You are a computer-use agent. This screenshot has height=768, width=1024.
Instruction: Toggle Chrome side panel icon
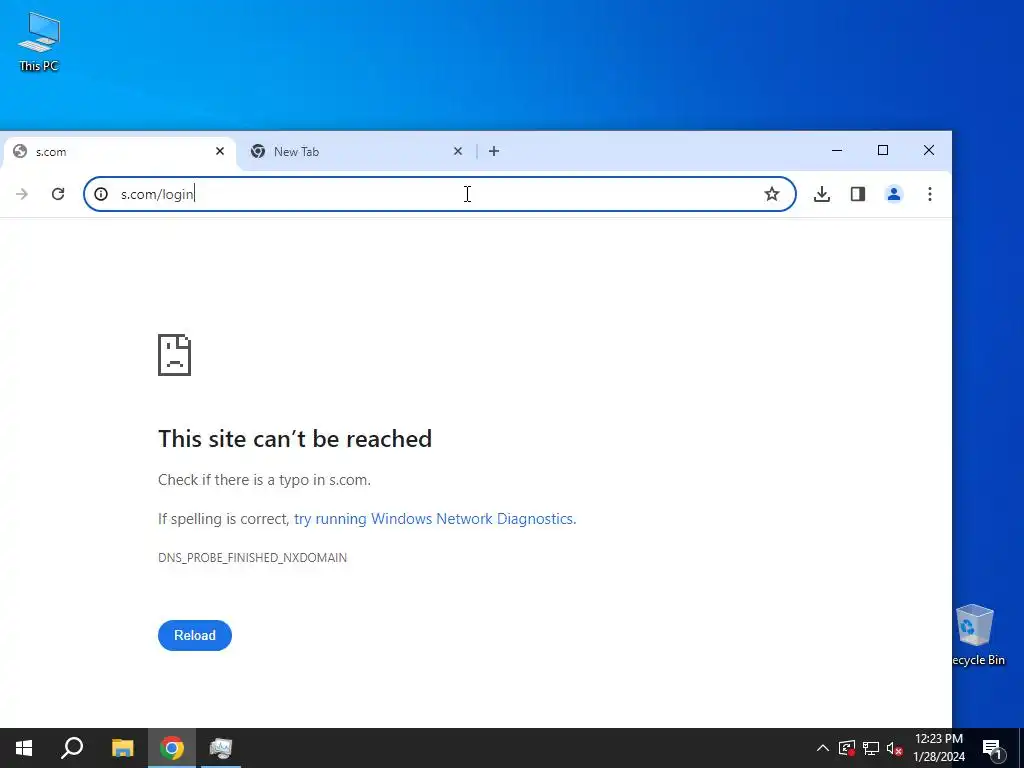coord(857,194)
